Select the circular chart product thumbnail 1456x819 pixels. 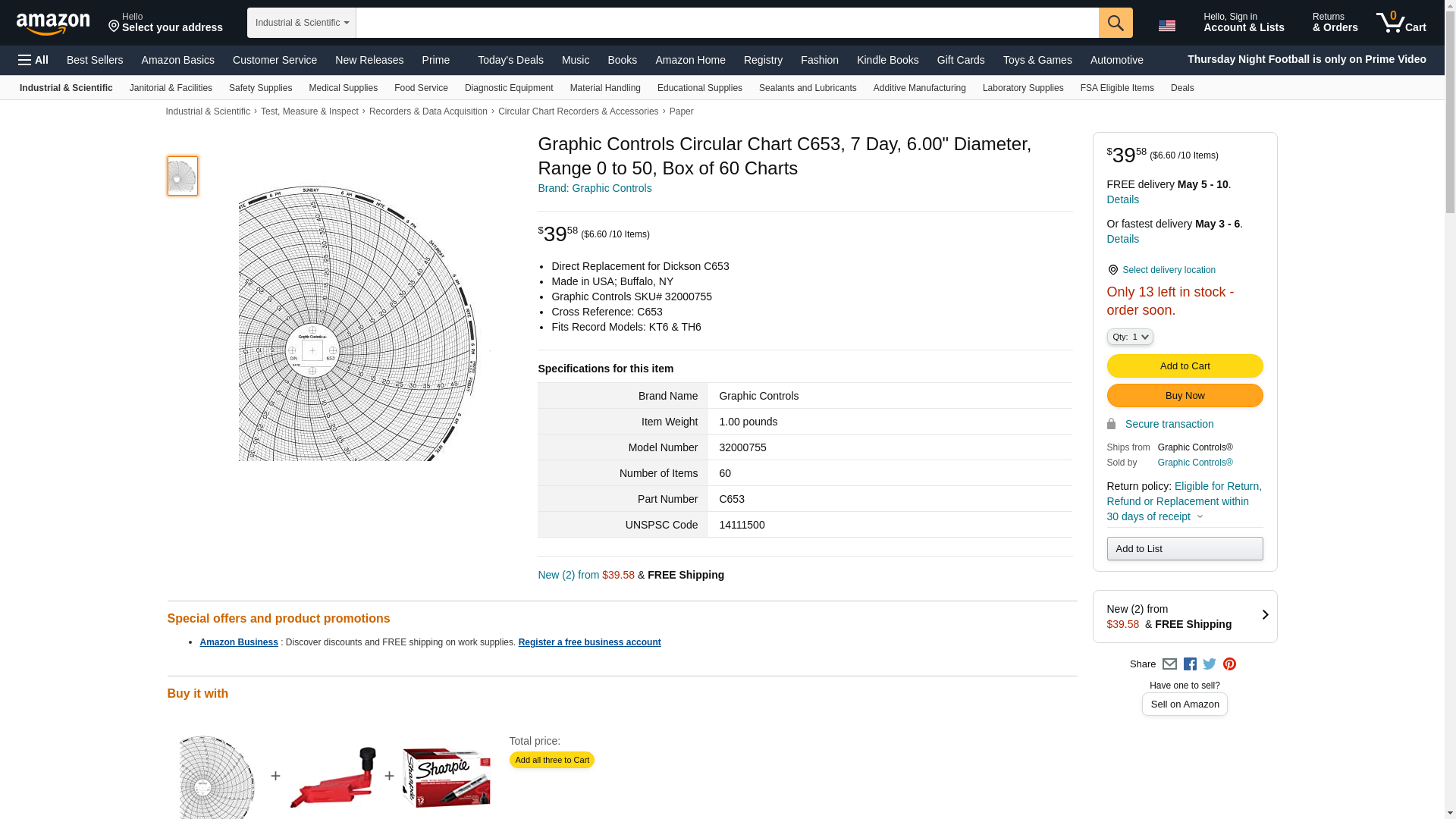coord(183,176)
